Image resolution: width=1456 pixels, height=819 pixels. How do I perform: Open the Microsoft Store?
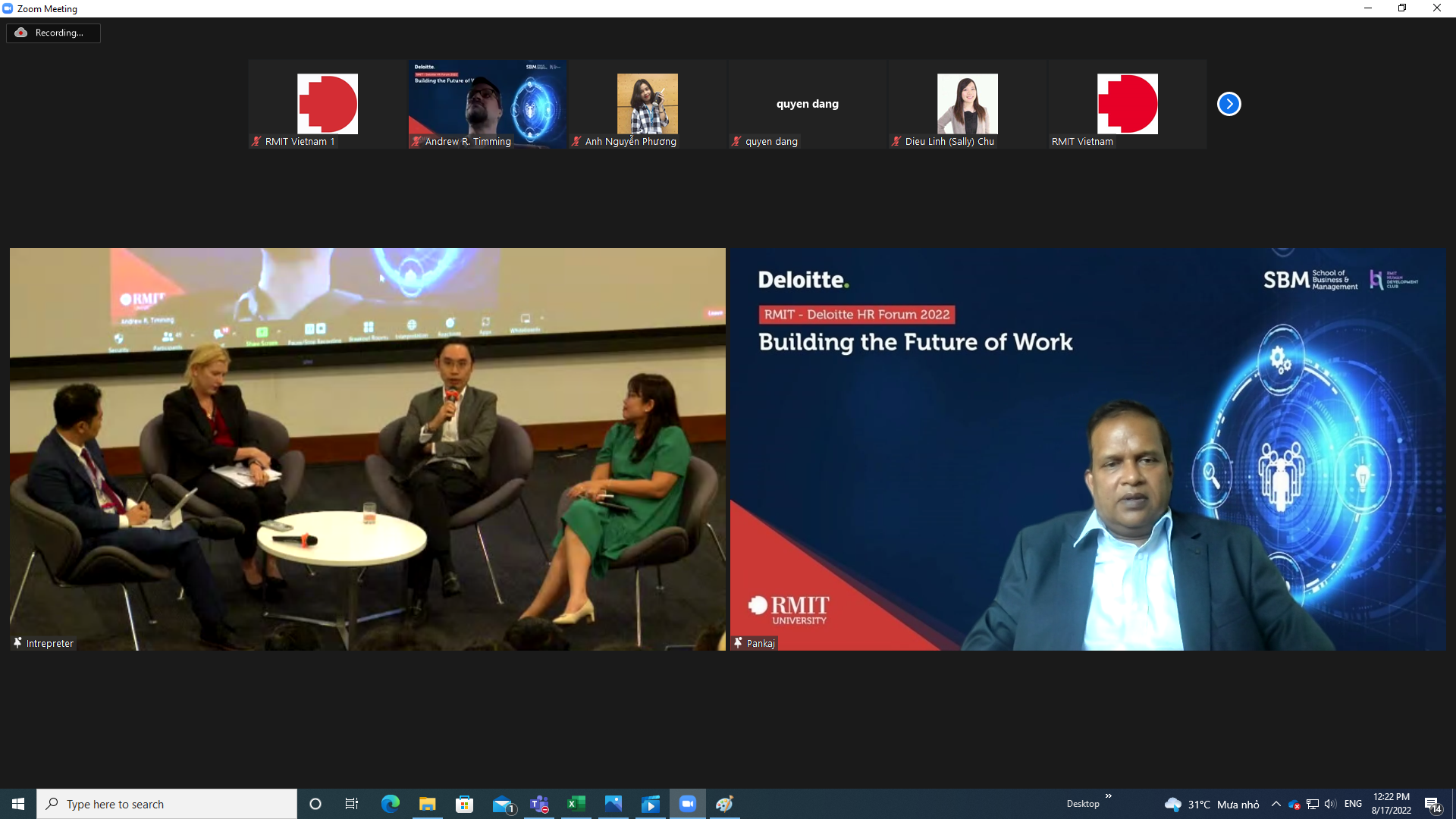(465, 804)
